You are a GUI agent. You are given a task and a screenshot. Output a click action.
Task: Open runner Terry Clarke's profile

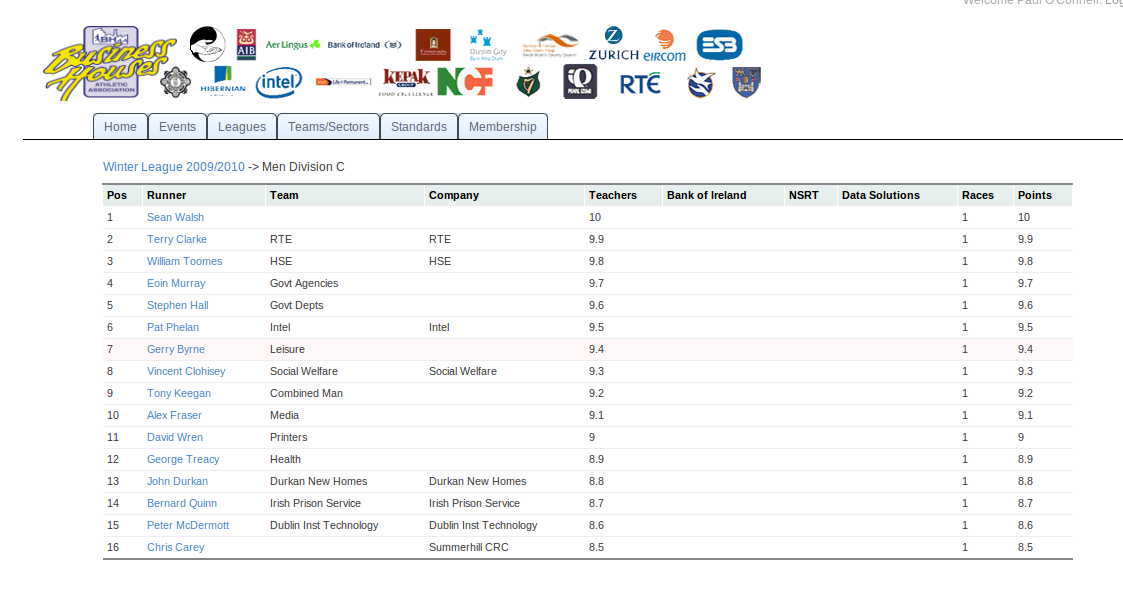click(x=177, y=239)
